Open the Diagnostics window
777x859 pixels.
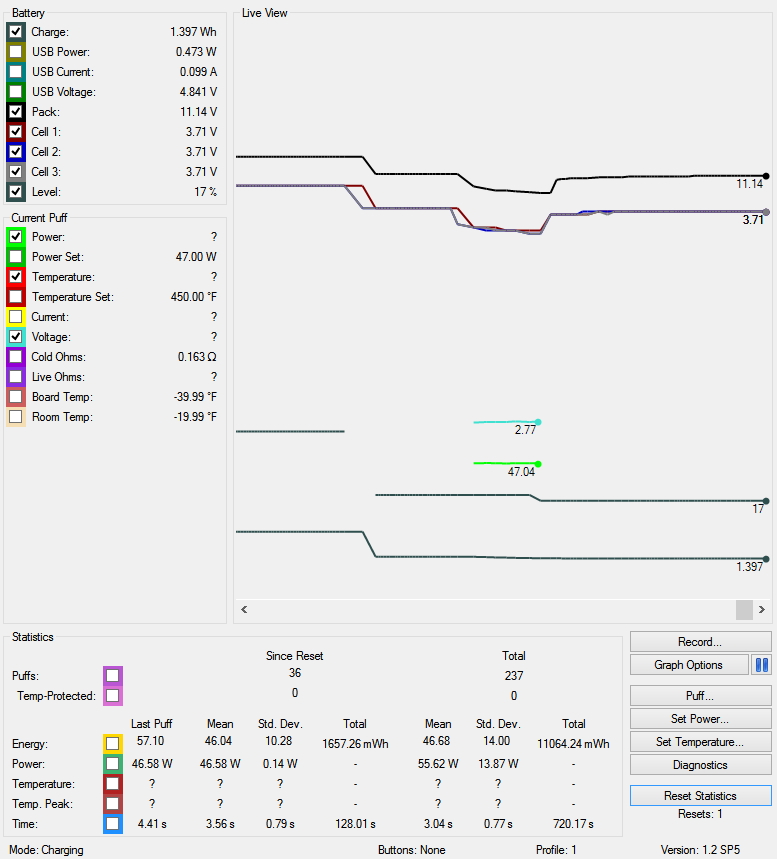click(x=700, y=765)
